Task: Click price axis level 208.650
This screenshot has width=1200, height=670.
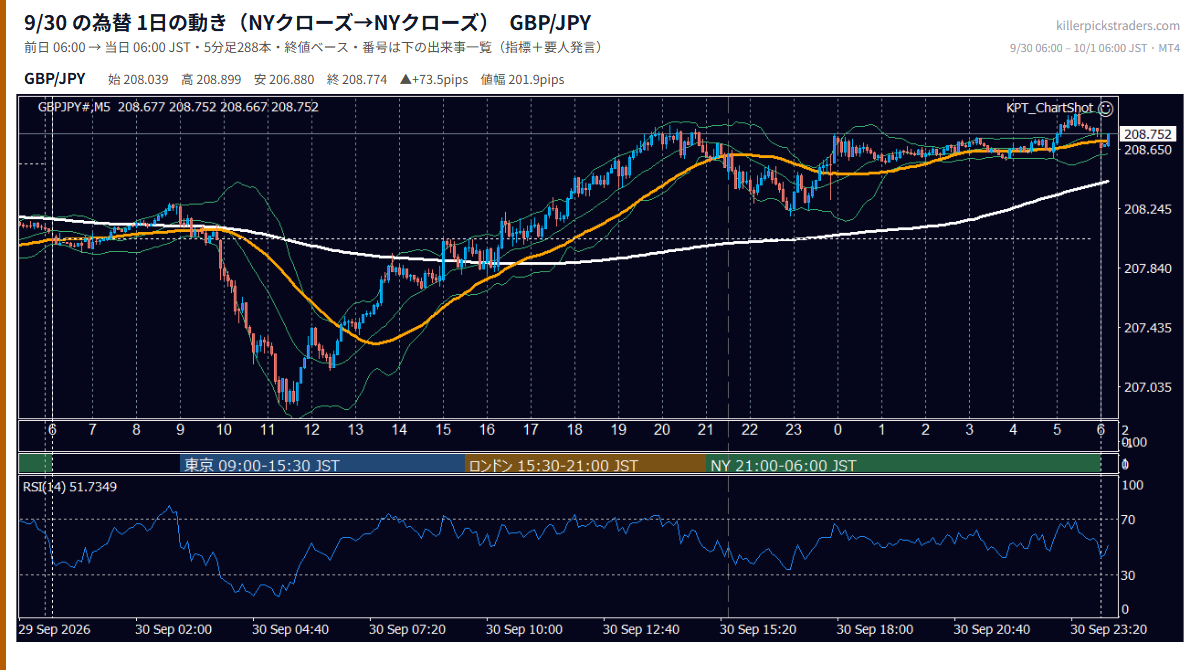Action: tap(1147, 150)
